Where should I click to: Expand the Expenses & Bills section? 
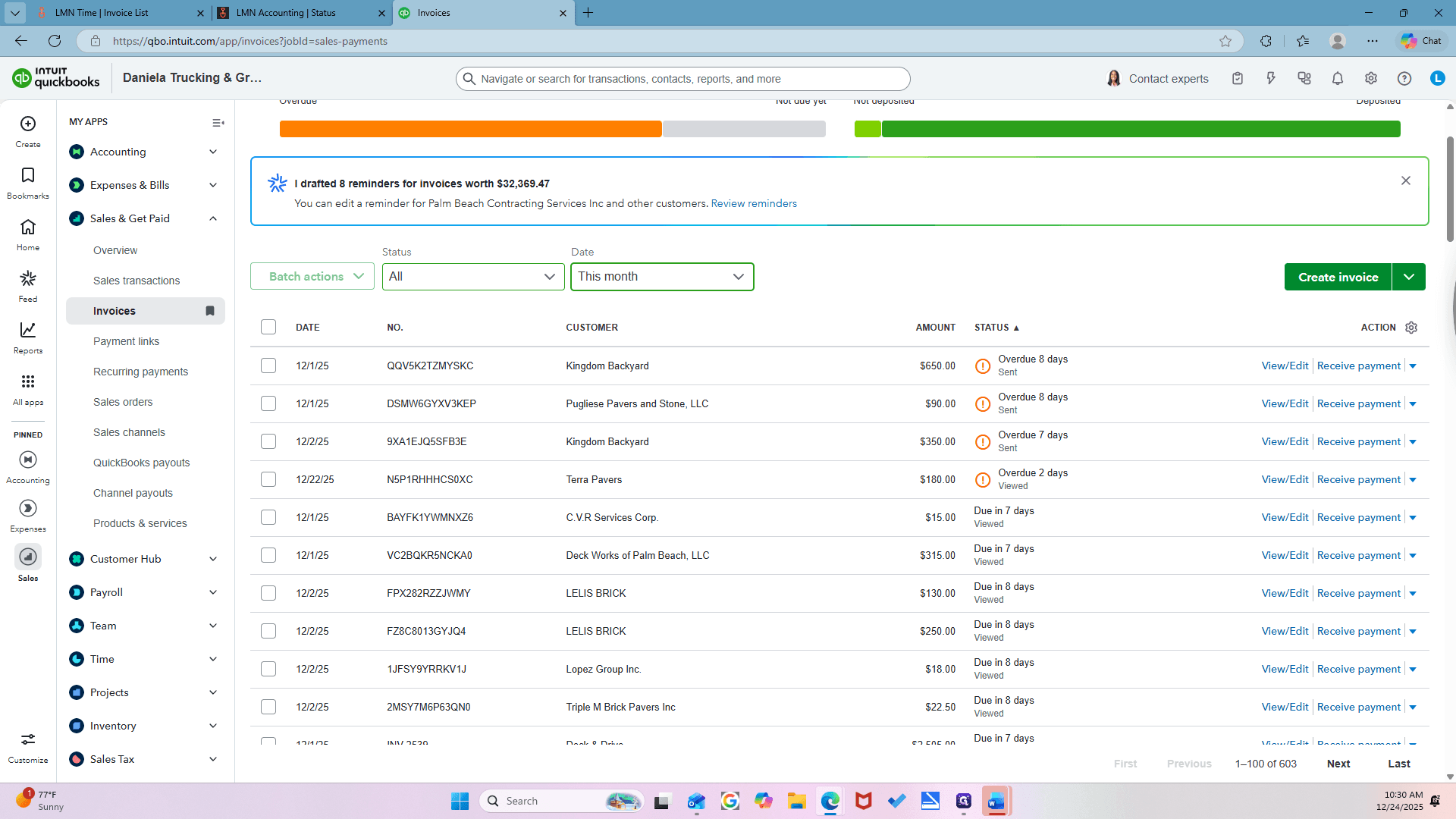[x=213, y=185]
